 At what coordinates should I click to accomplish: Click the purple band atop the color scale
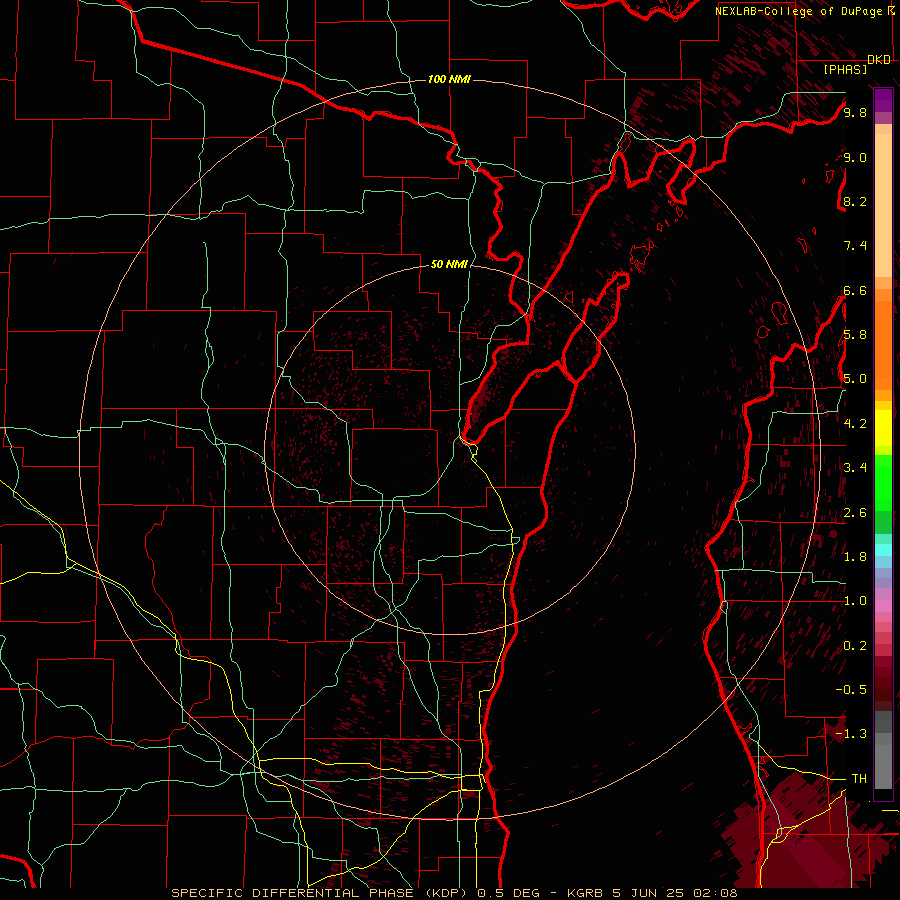pyautogui.click(x=883, y=101)
